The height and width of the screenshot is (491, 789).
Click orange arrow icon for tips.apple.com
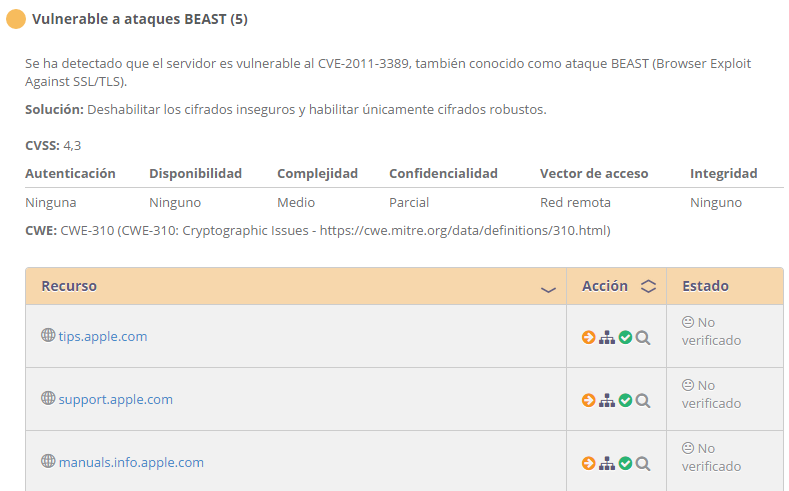coord(588,337)
